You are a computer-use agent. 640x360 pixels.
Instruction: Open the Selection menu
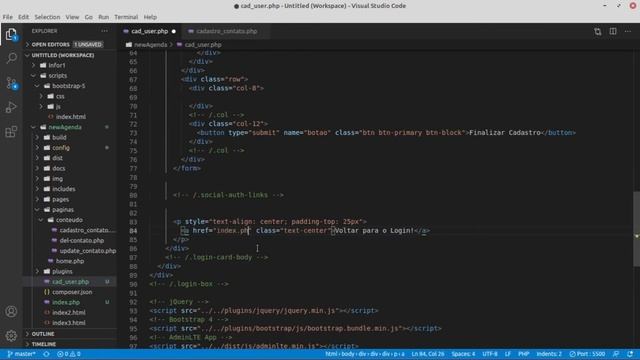coord(47,17)
